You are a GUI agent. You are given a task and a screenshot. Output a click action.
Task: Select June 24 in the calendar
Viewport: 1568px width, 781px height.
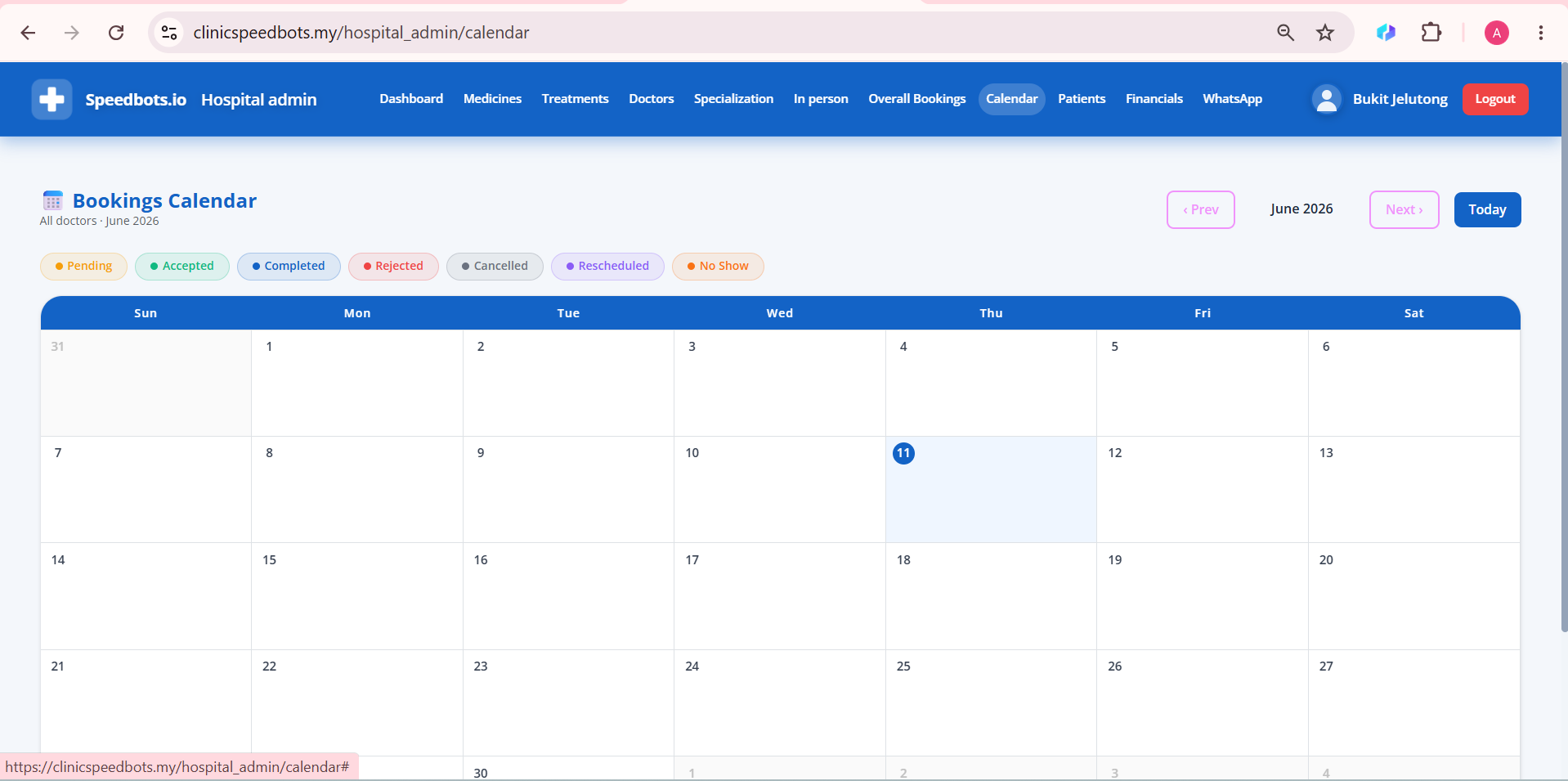(780, 702)
